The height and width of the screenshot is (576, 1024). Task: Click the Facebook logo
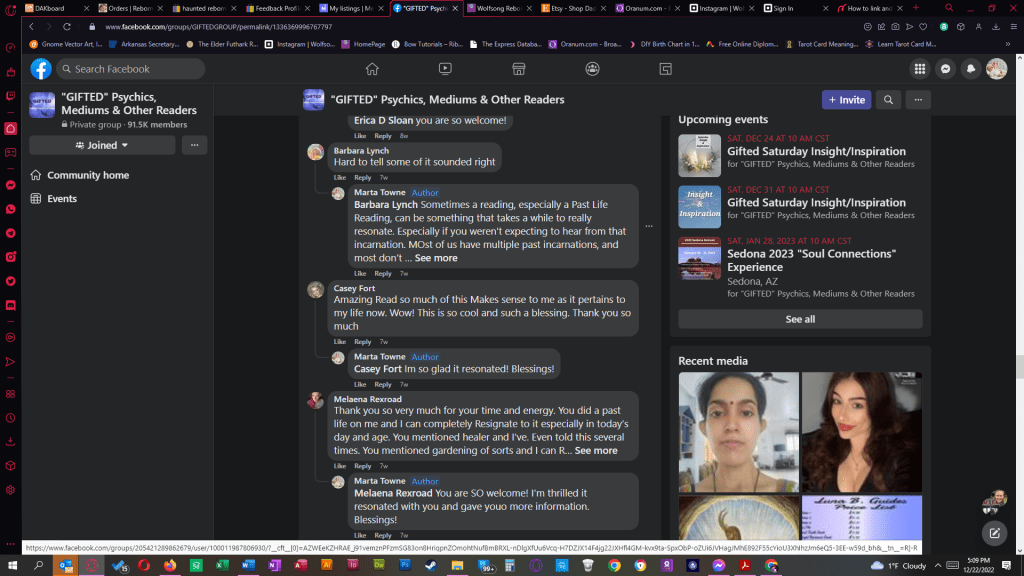point(41,69)
